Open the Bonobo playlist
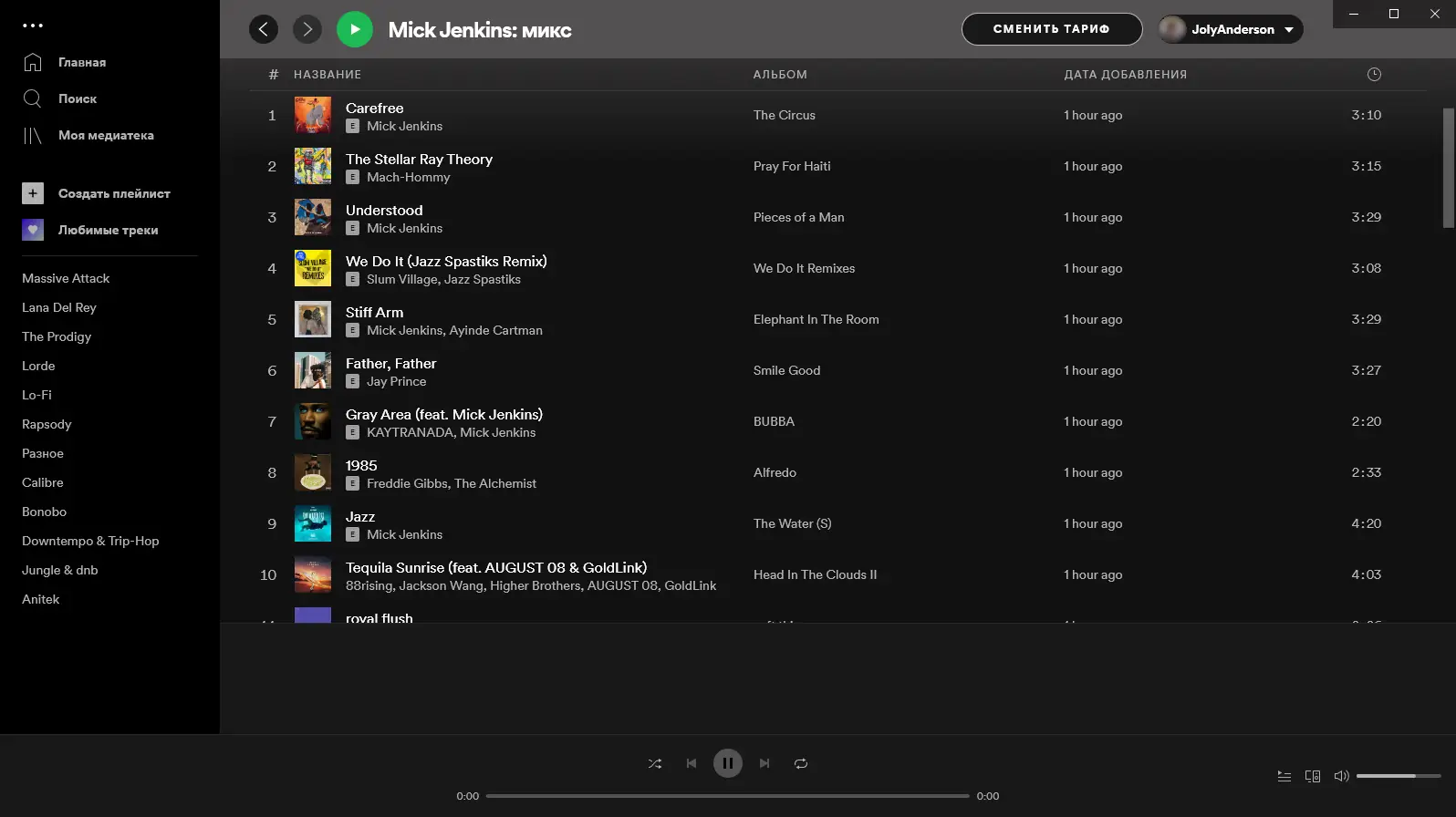Image resolution: width=1456 pixels, height=817 pixels. tap(45, 512)
